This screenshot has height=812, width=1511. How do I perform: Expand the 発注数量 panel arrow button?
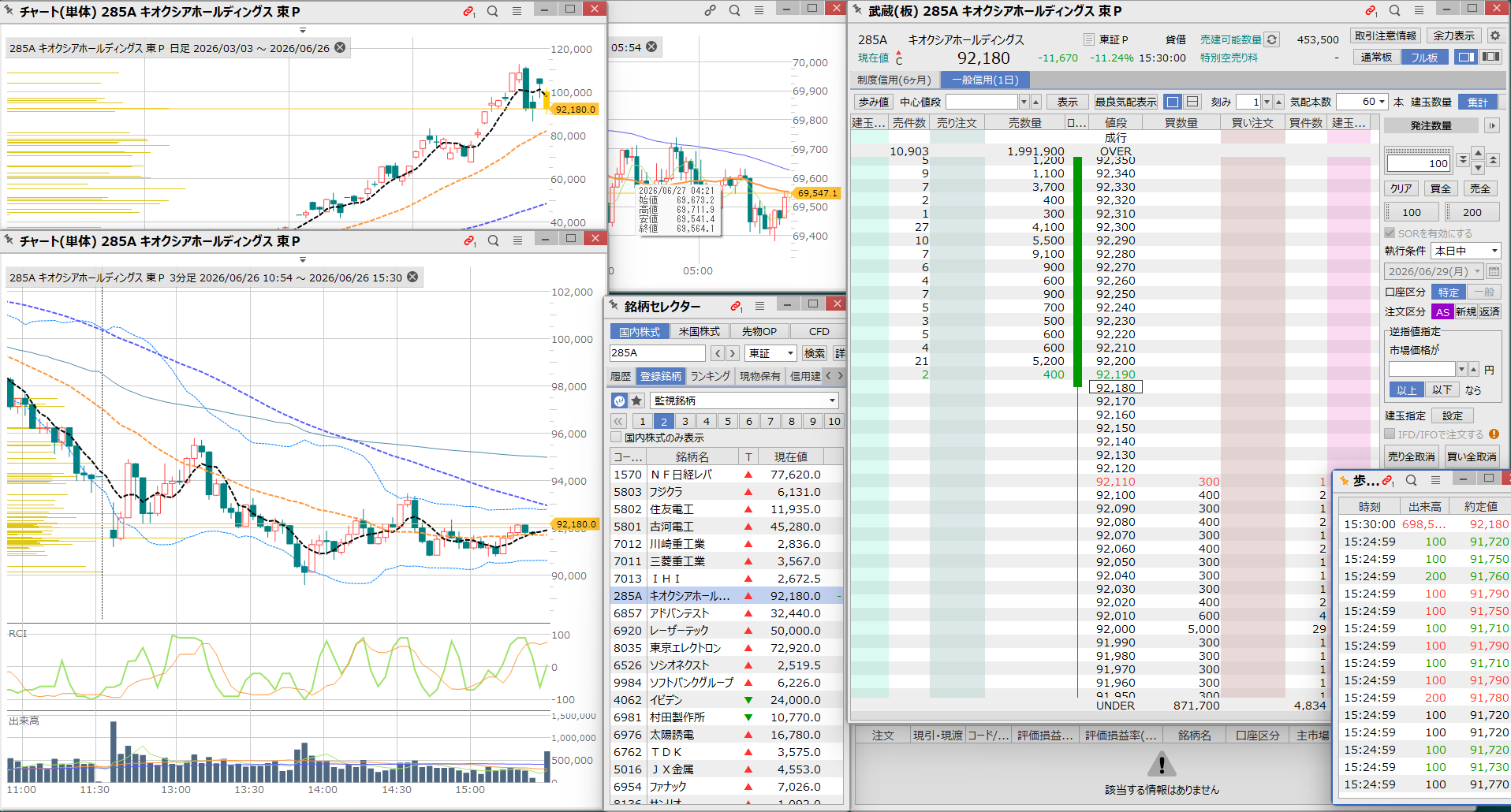[x=1491, y=125]
